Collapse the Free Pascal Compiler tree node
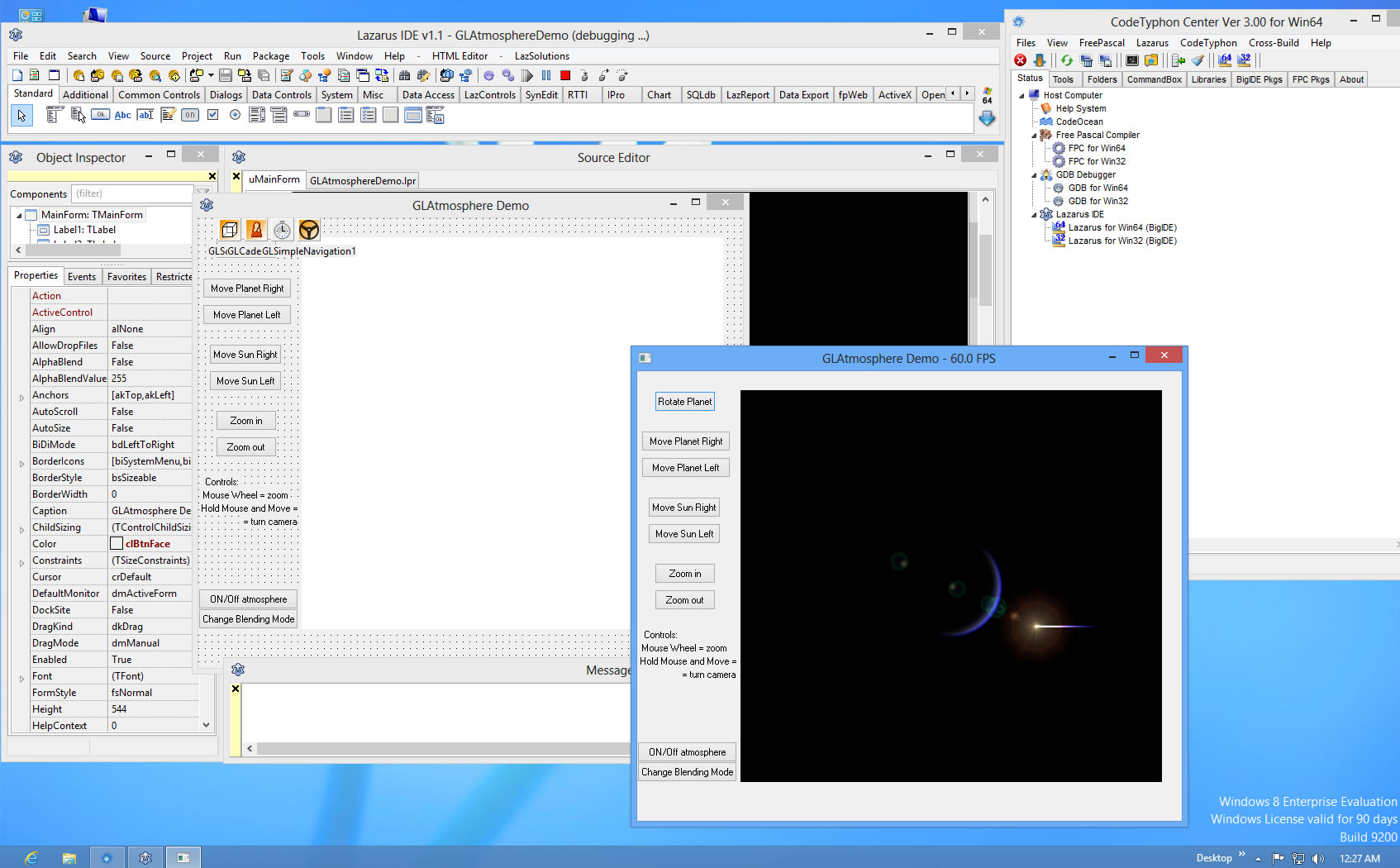The width and height of the screenshot is (1400, 868). (1034, 136)
